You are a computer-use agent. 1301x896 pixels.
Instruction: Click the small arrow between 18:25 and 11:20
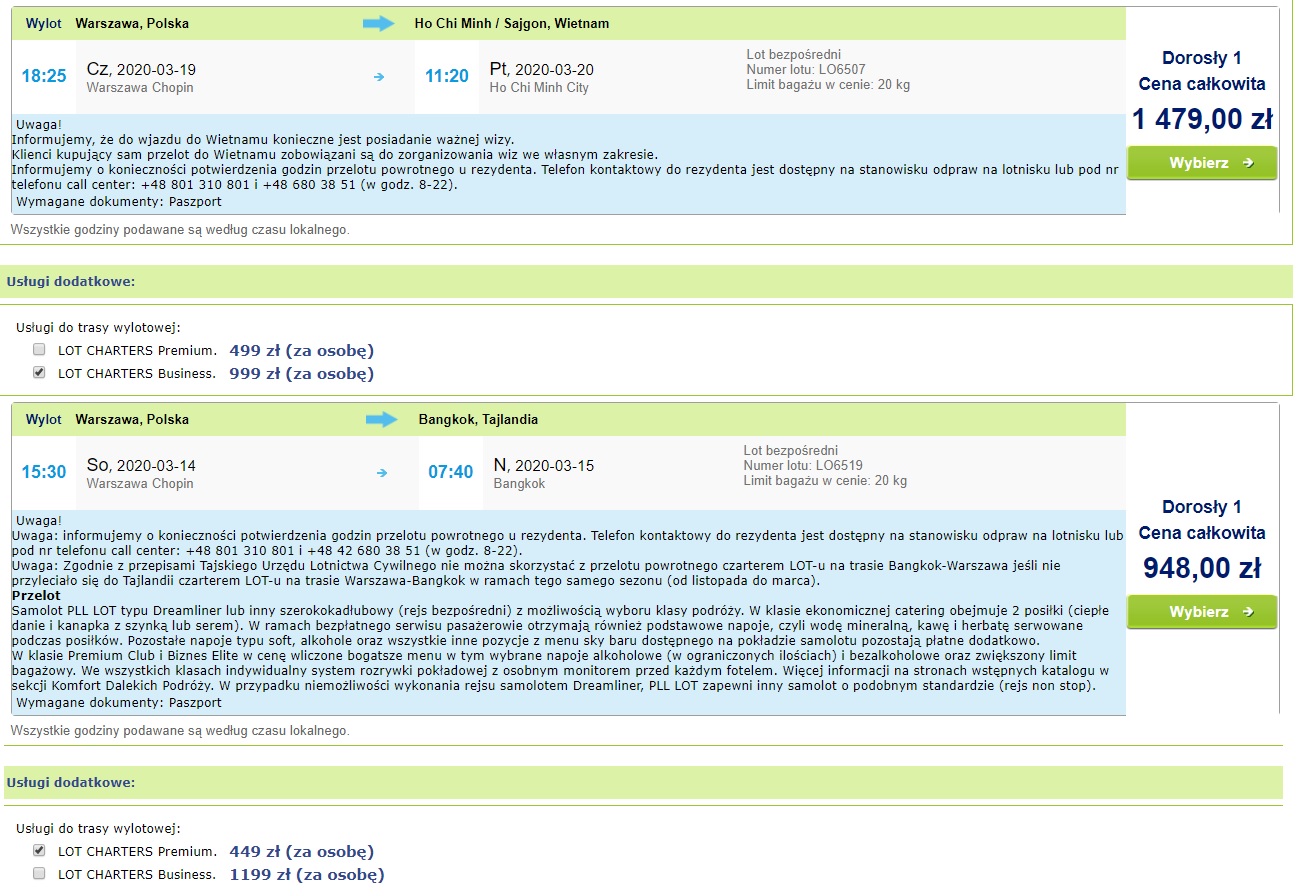coord(378,77)
